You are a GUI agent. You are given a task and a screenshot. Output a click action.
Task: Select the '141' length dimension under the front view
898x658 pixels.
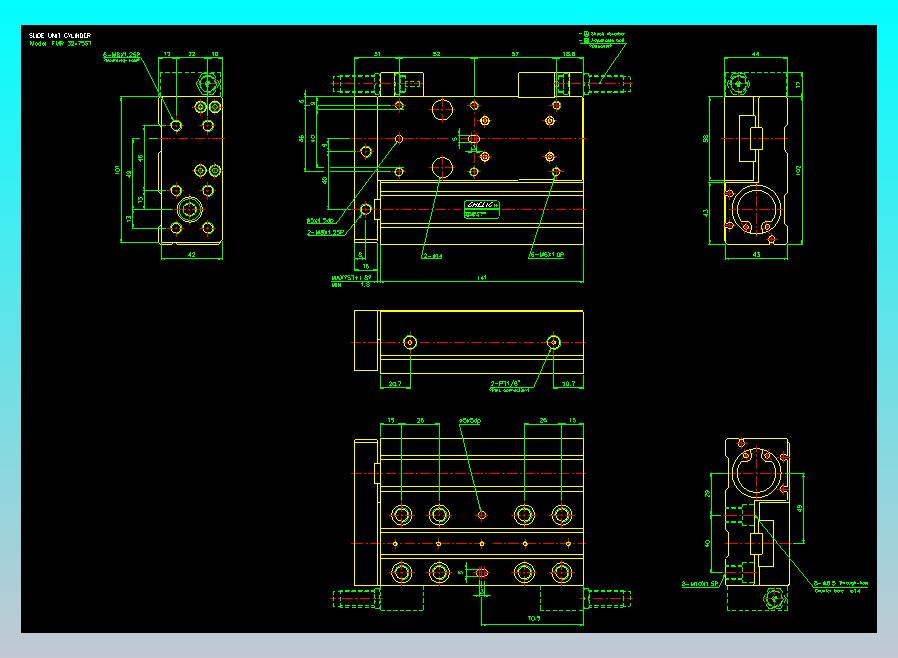click(482, 278)
